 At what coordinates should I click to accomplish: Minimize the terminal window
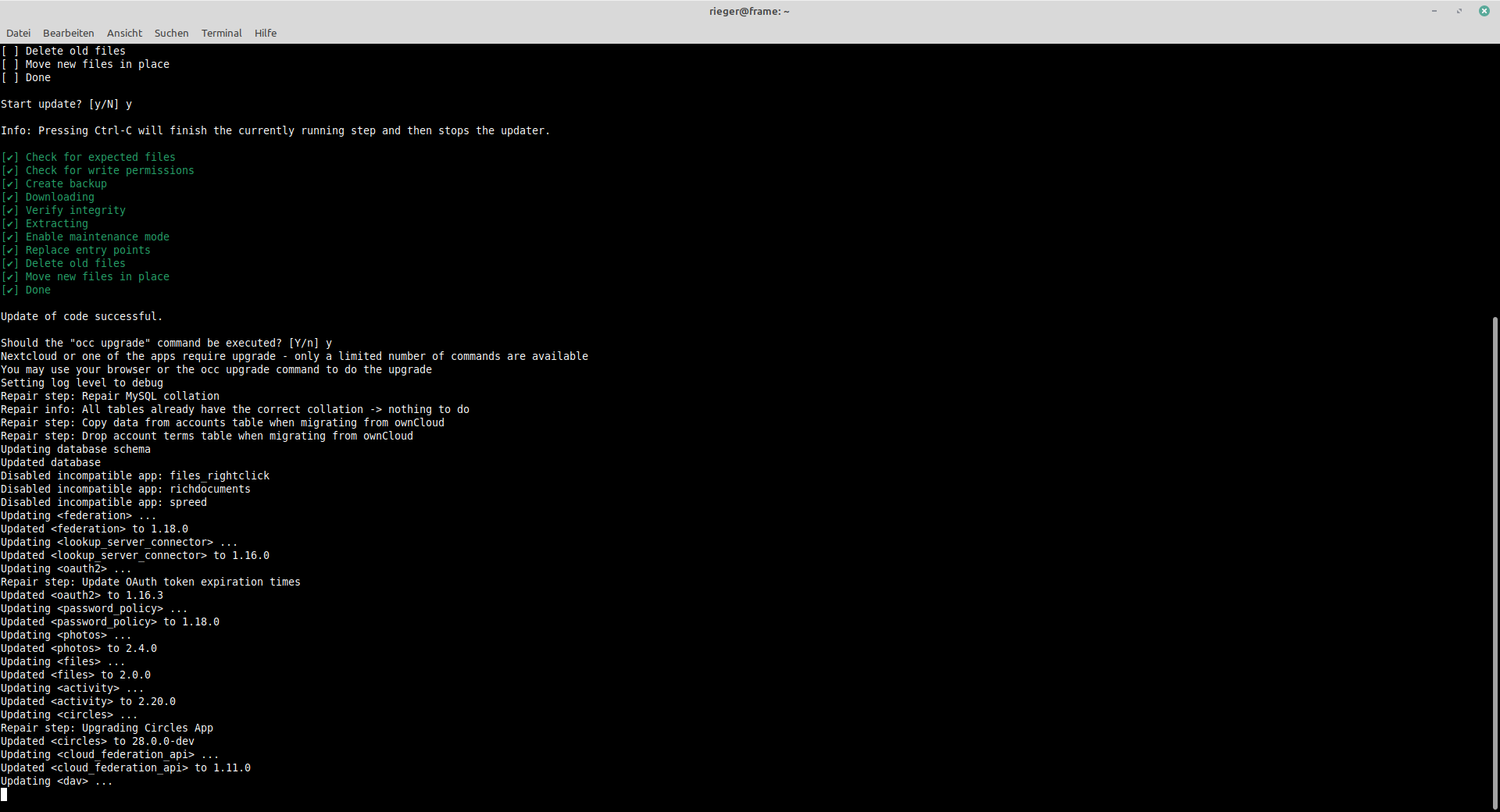pyautogui.click(x=1434, y=11)
